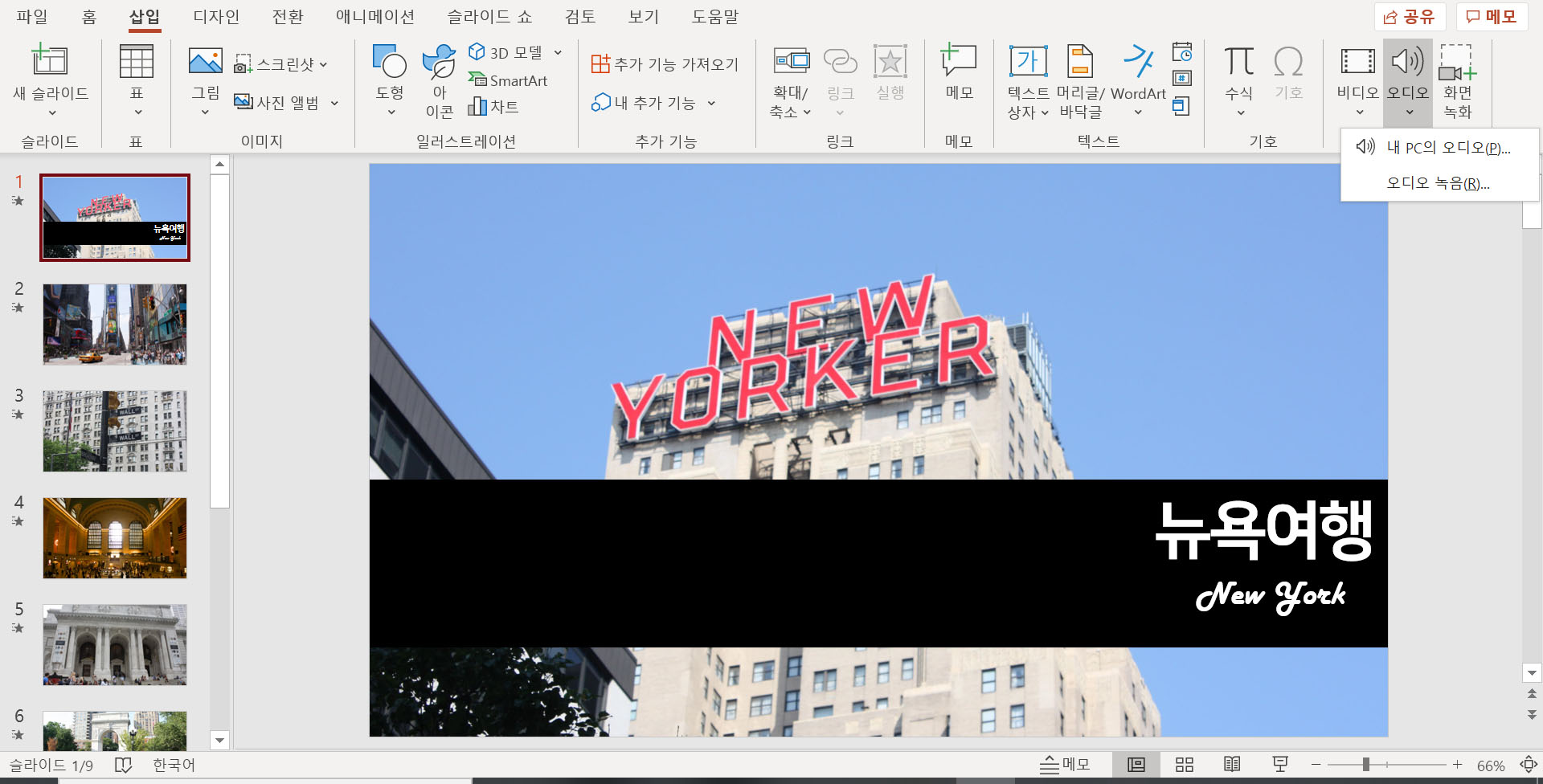
Task: Expand the Photo Album (사진 앨범) dropdown arrow
Action: click(x=334, y=103)
